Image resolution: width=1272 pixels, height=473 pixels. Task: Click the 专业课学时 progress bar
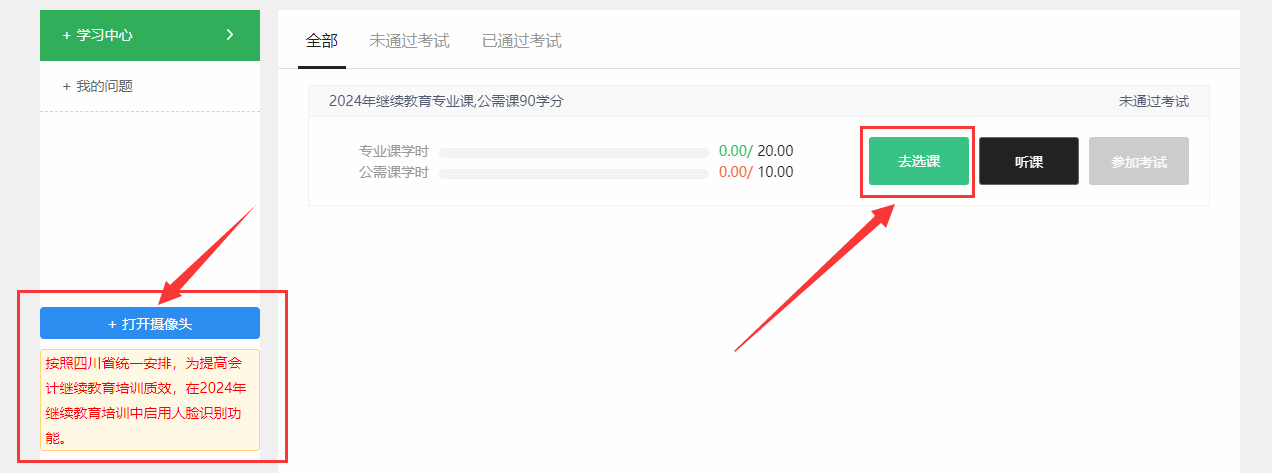click(x=574, y=153)
